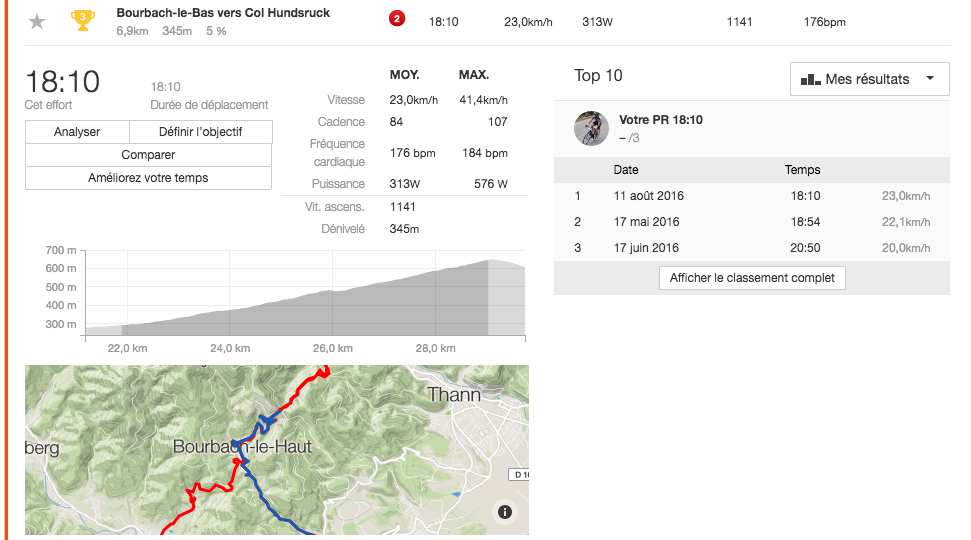Click Définir l'objectif button
This screenshot has height=540, width=971.
(x=200, y=132)
